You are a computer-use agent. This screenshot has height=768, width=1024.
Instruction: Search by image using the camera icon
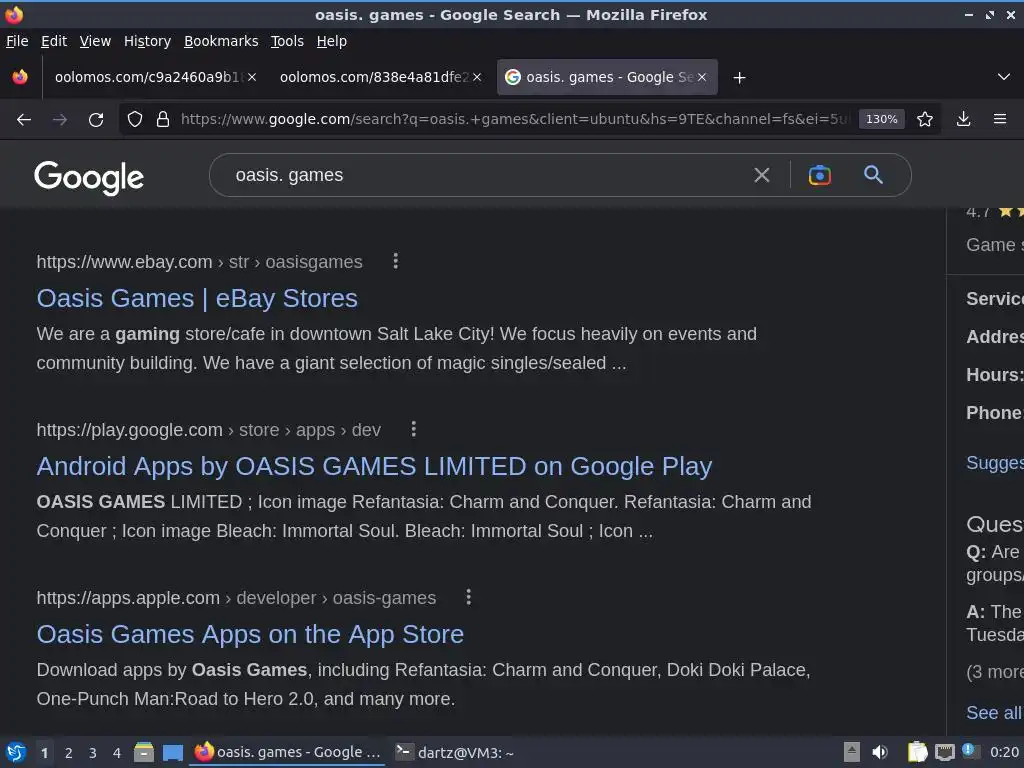click(x=820, y=175)
